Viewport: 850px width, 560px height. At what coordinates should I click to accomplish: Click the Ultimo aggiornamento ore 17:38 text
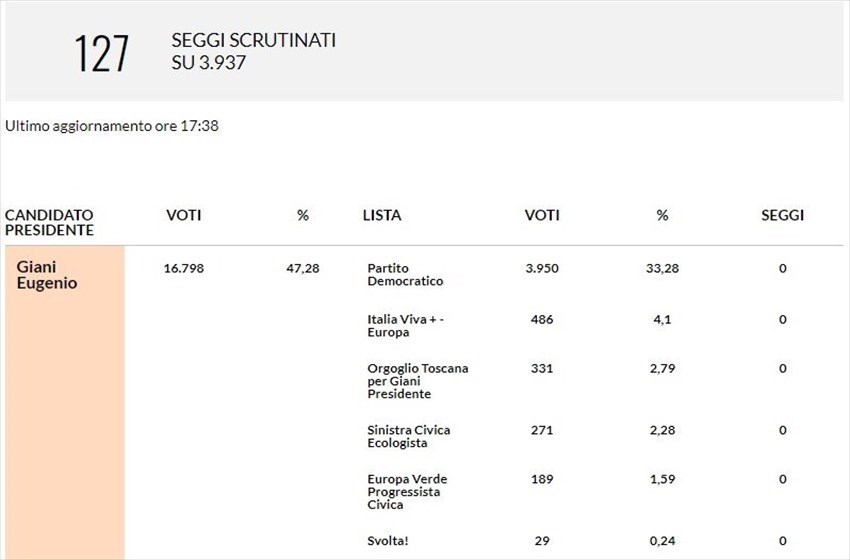pyautogui.click(x=112, y=127)
